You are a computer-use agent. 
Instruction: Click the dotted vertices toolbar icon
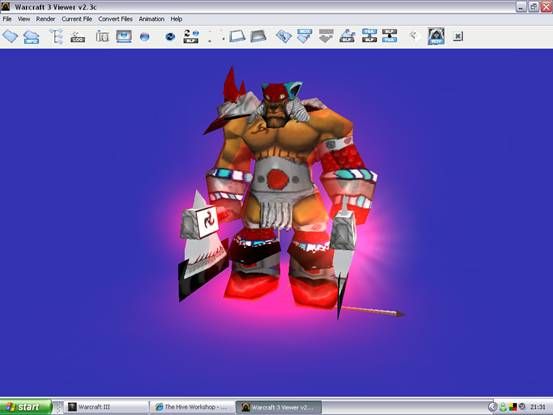tap(216, 36)
